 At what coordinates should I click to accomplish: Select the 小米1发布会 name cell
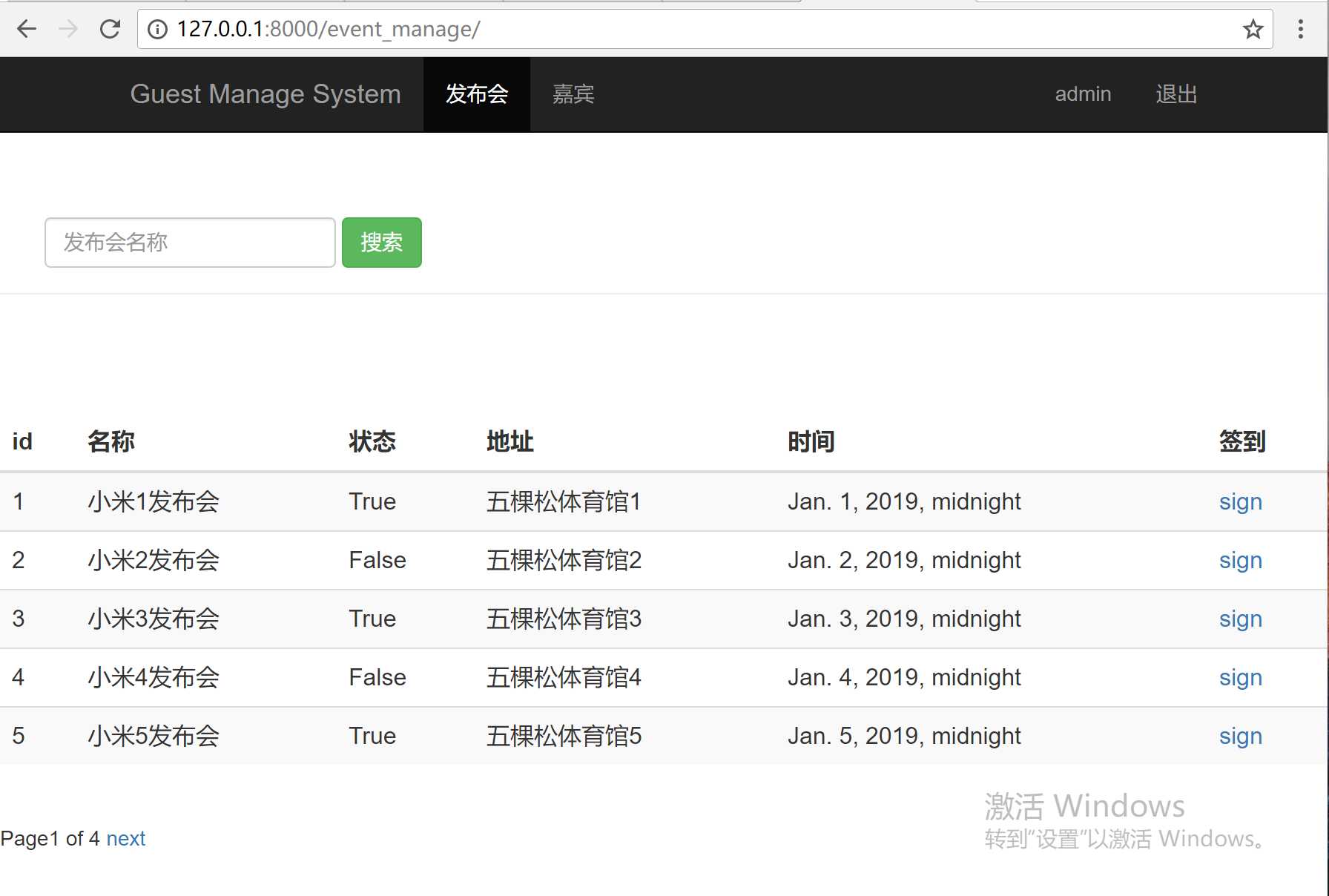pyautogui.click(x=154, y=502)
